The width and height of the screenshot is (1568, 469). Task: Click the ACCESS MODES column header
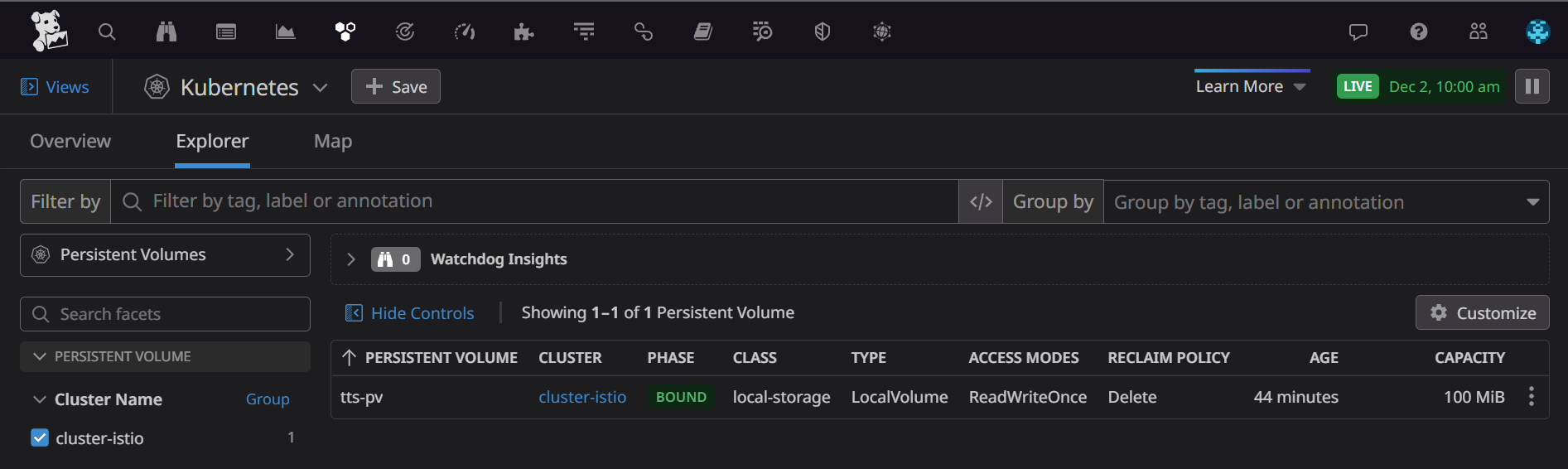pos(1024,358)
